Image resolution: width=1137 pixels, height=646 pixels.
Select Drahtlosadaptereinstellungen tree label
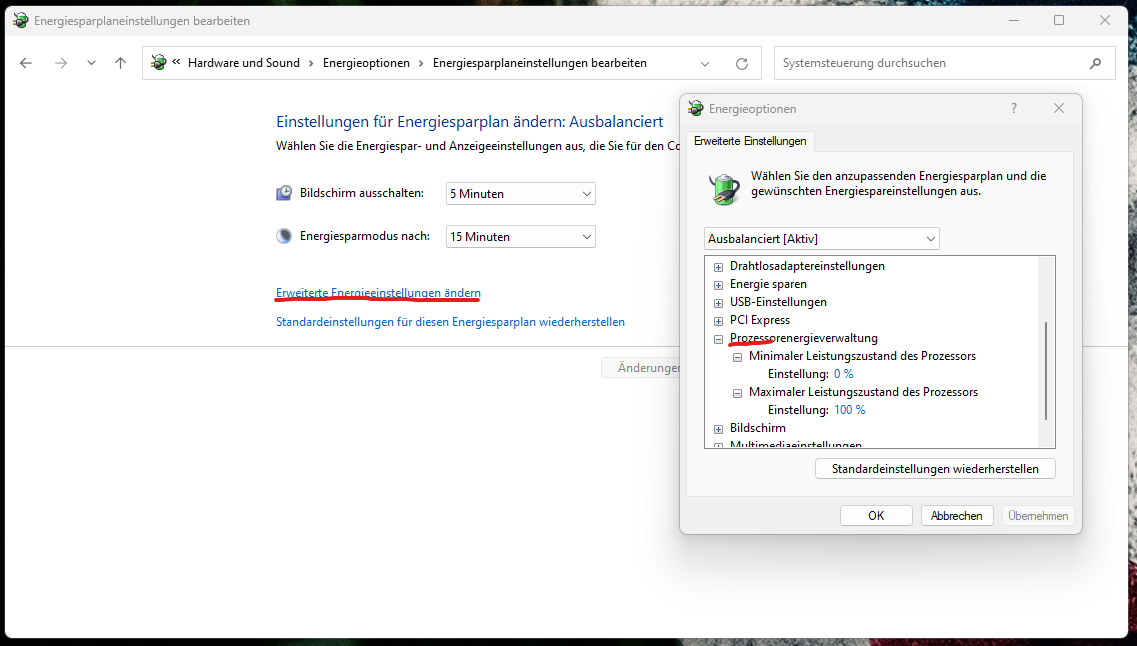click(807, 266)
